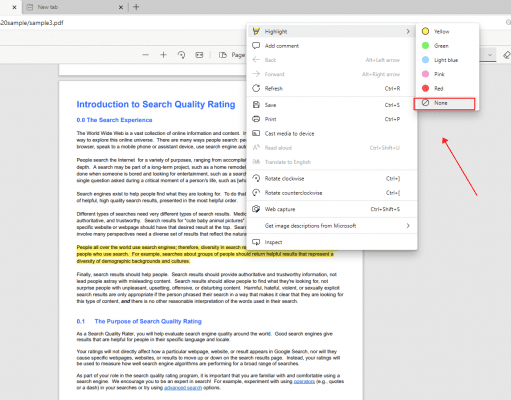Click the Web capture icon
The image size is (511, 400).
(x=256, y=209)
